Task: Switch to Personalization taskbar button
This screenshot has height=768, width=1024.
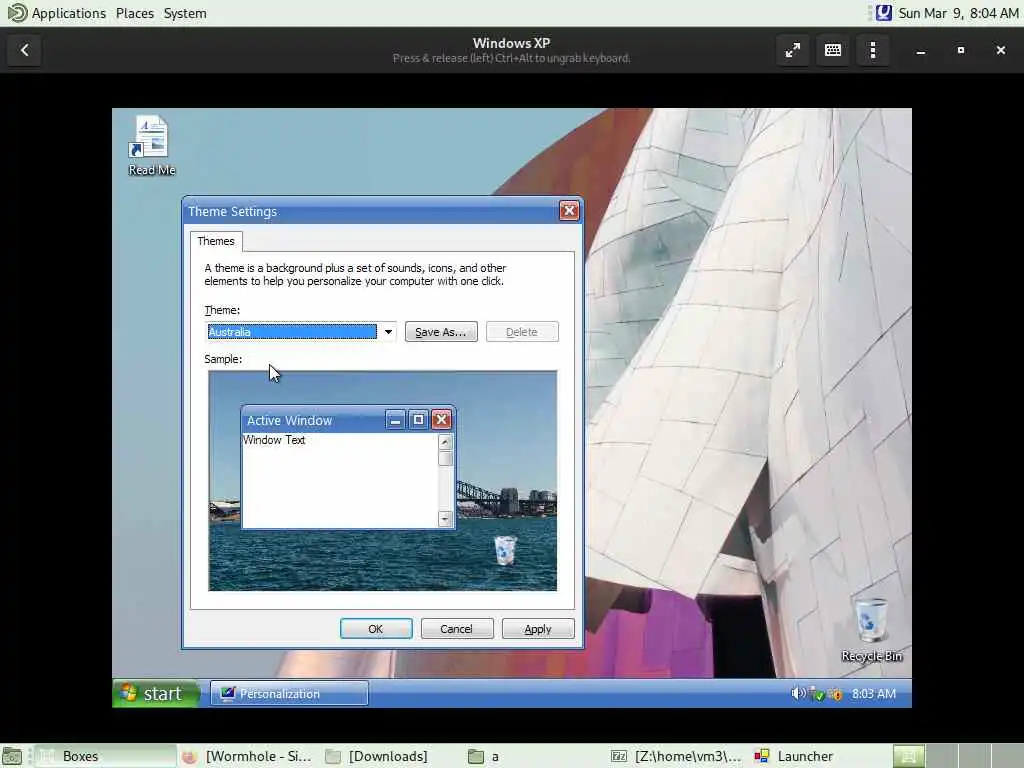Action: coord(289,694)
